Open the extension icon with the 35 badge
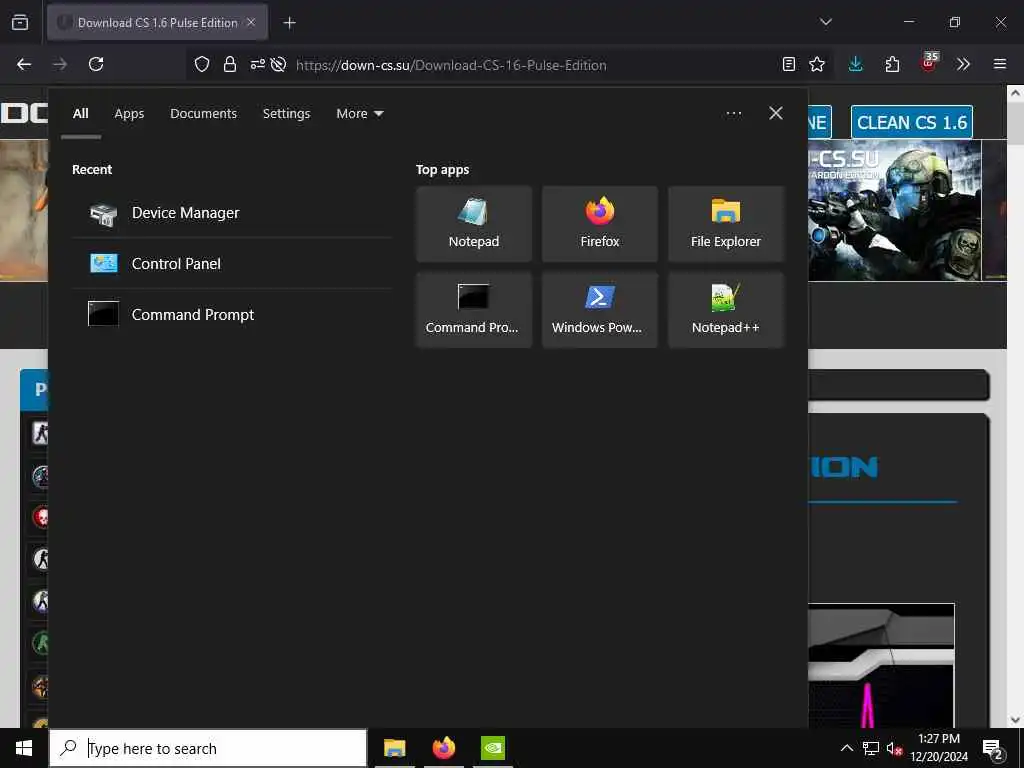 pyautogui.click(x=929, y=63)
